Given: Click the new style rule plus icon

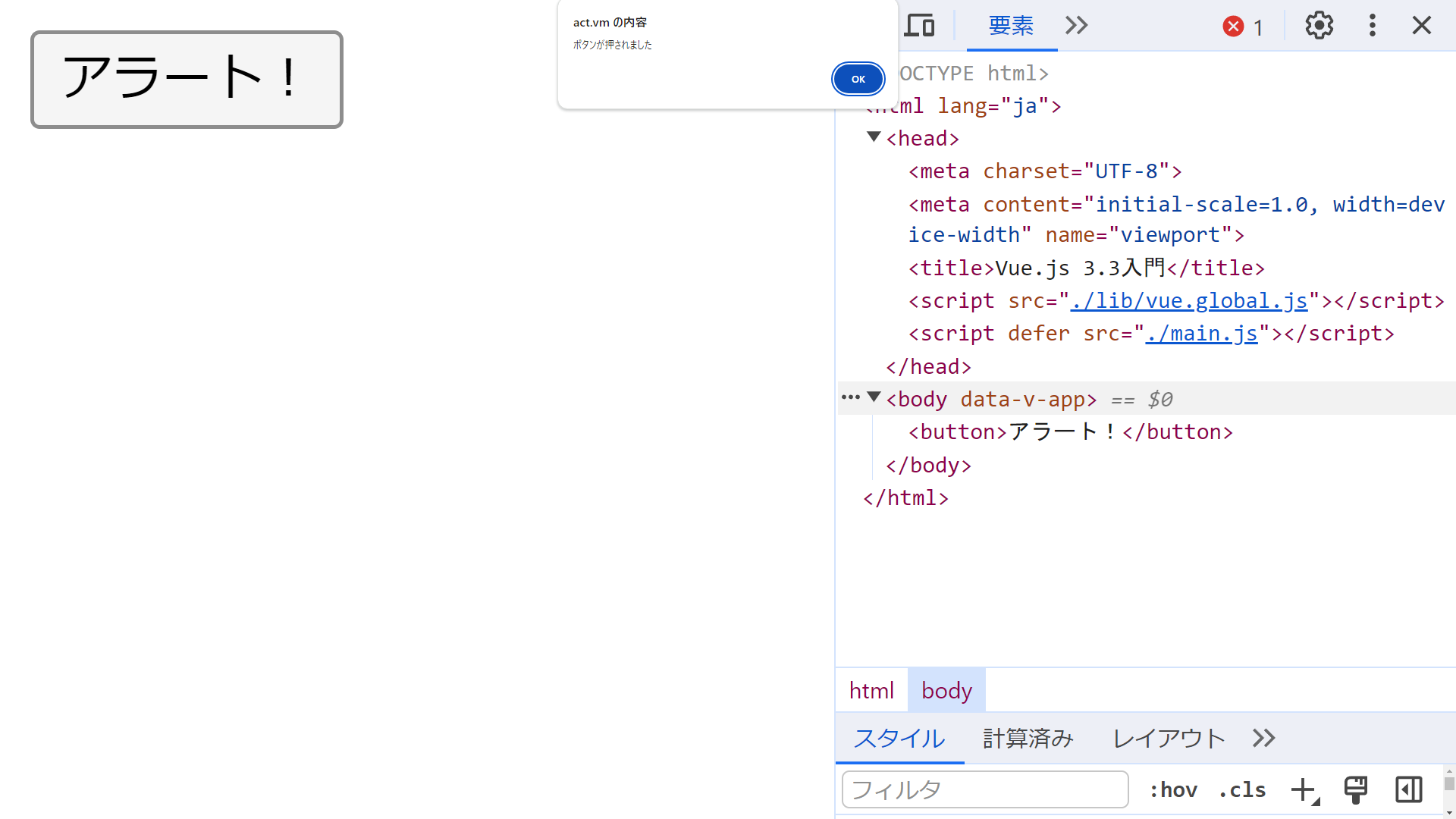Looking at the screenshot, I should pyautogui.click(x=1304, y=789).
